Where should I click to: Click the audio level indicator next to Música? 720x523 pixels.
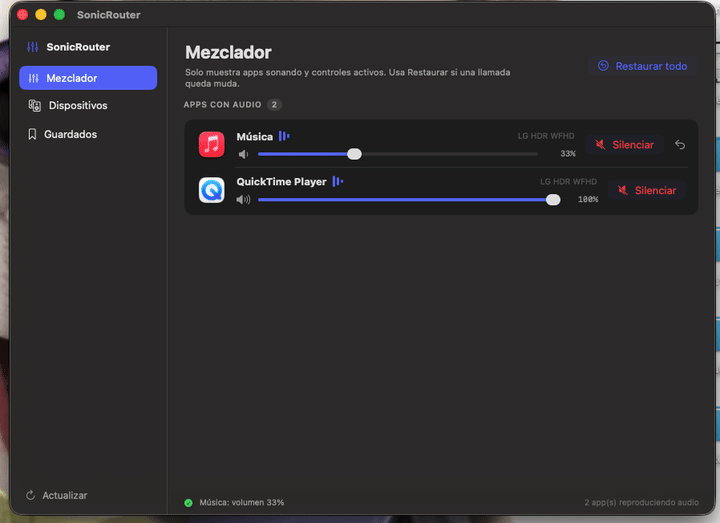[284, 136]
